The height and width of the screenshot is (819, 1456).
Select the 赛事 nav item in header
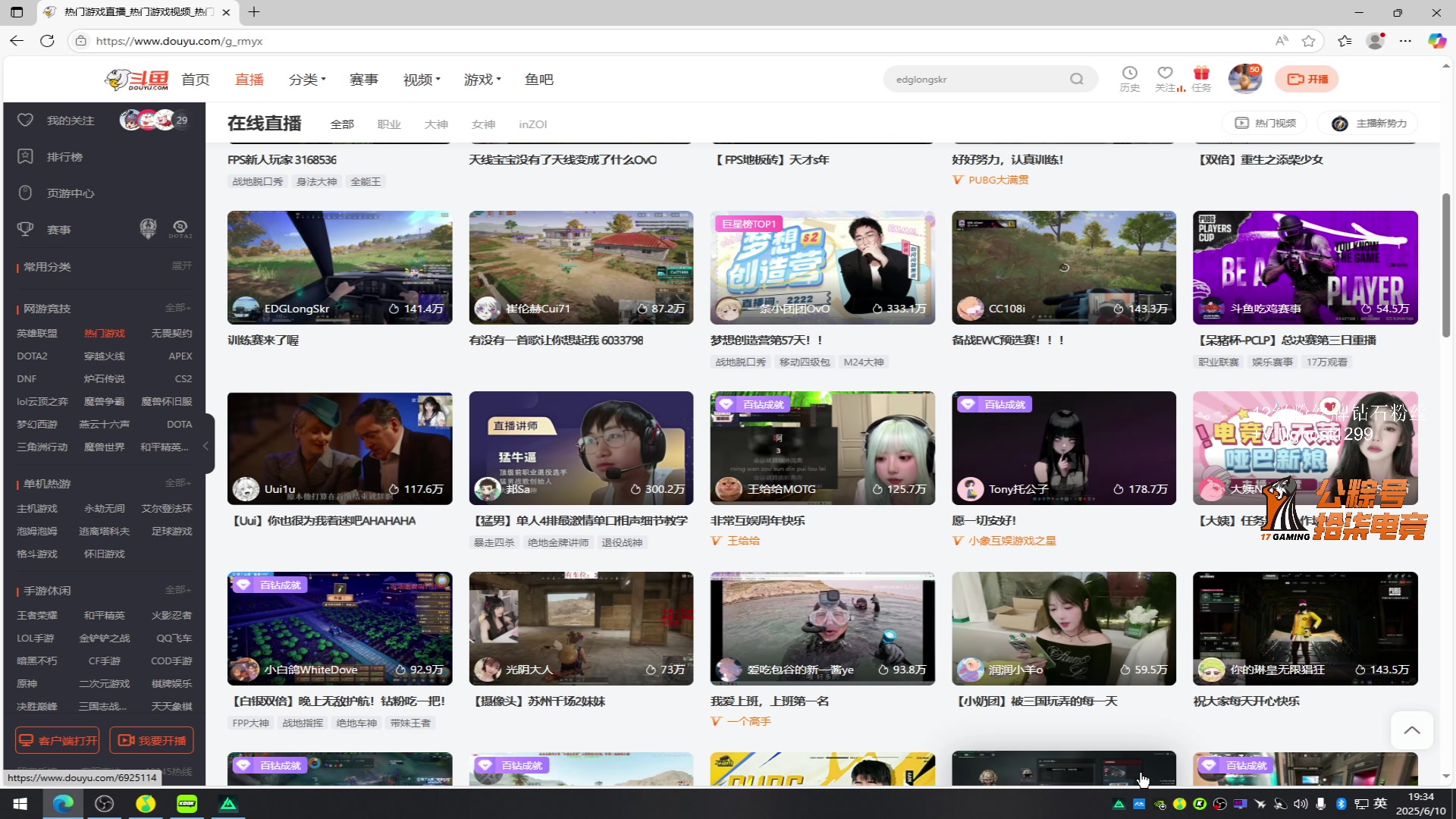[364, 80]
